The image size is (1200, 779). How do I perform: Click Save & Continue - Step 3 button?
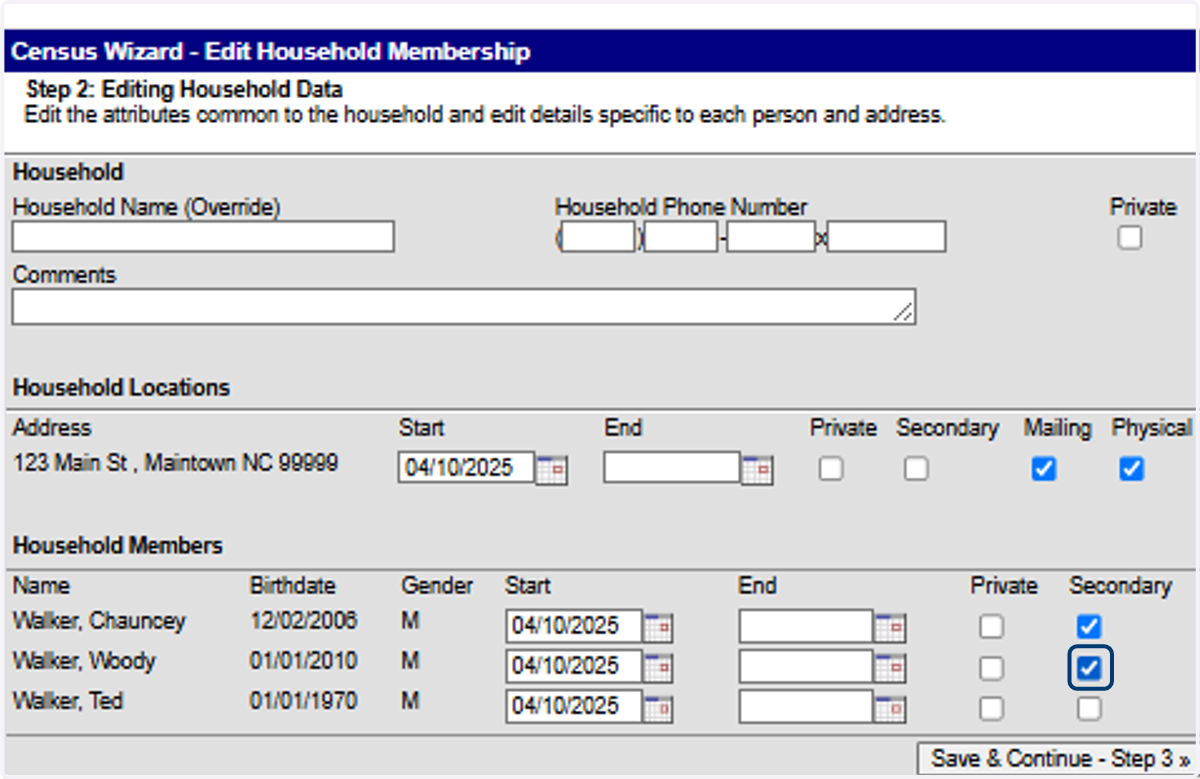1058,759
